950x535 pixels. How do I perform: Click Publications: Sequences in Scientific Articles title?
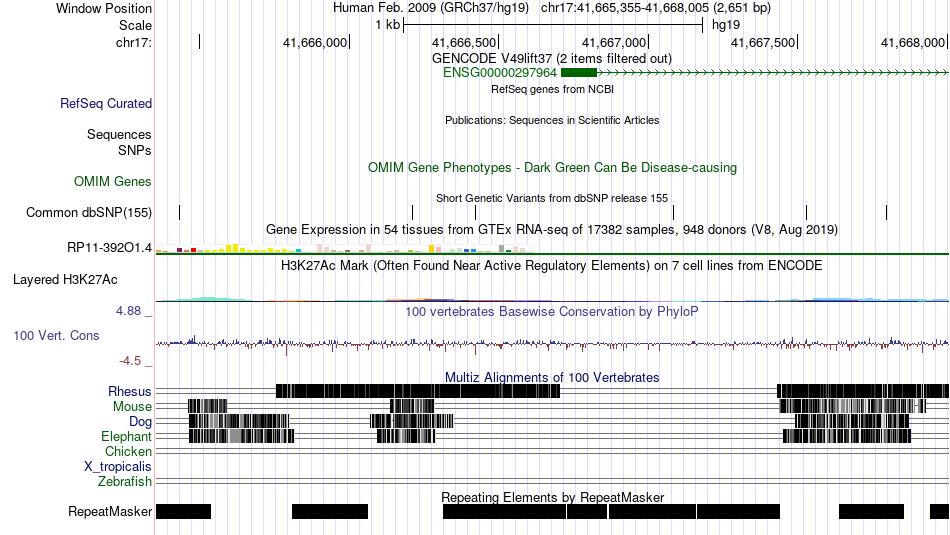[552, 121]
